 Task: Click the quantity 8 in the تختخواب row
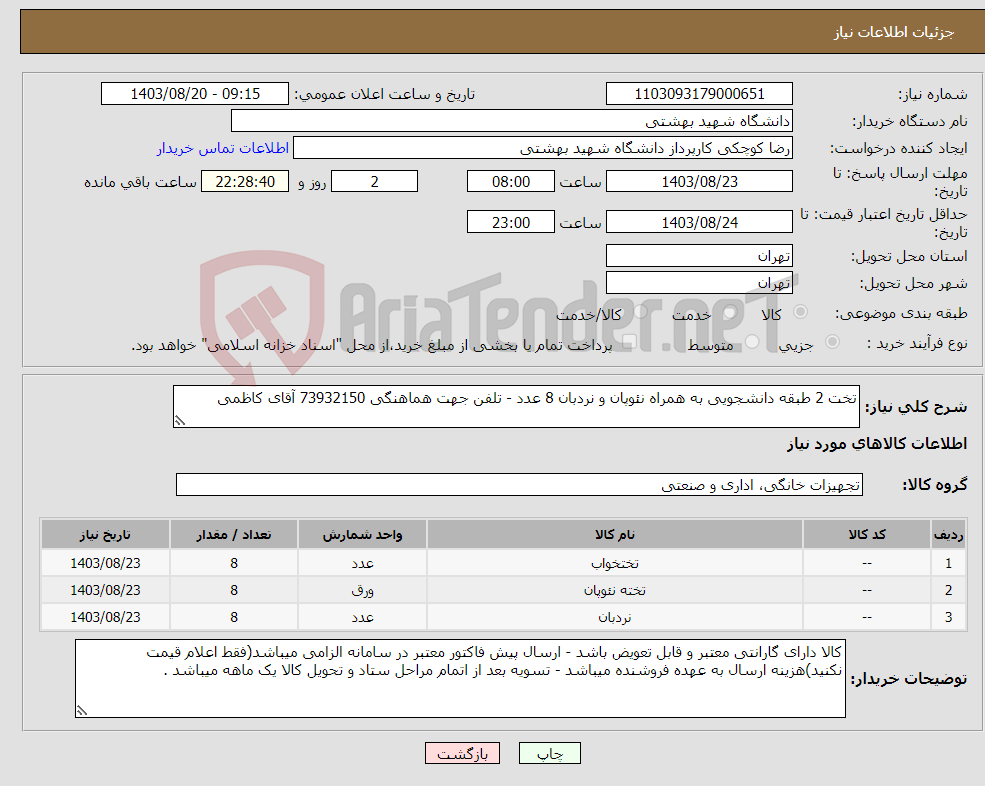point(234,563)
